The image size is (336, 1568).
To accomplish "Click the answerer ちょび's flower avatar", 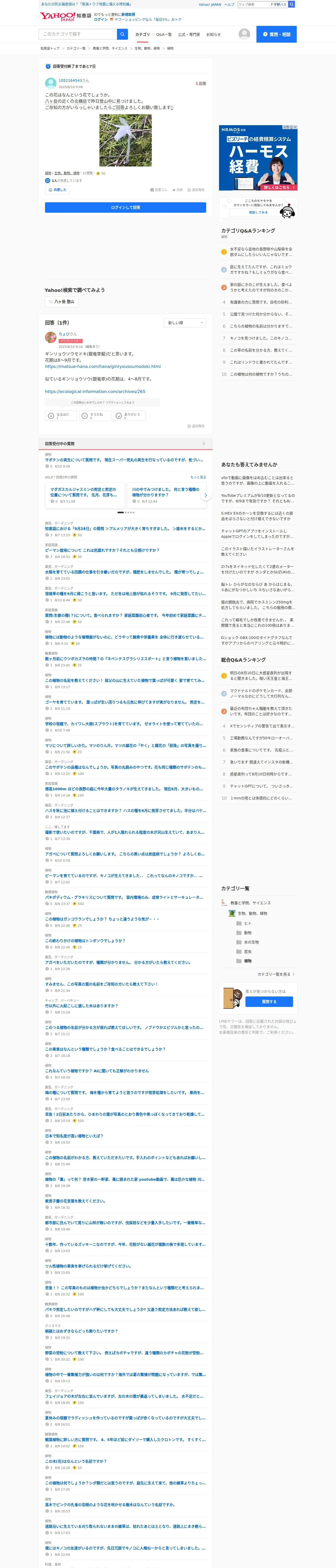I will (51, 337).
